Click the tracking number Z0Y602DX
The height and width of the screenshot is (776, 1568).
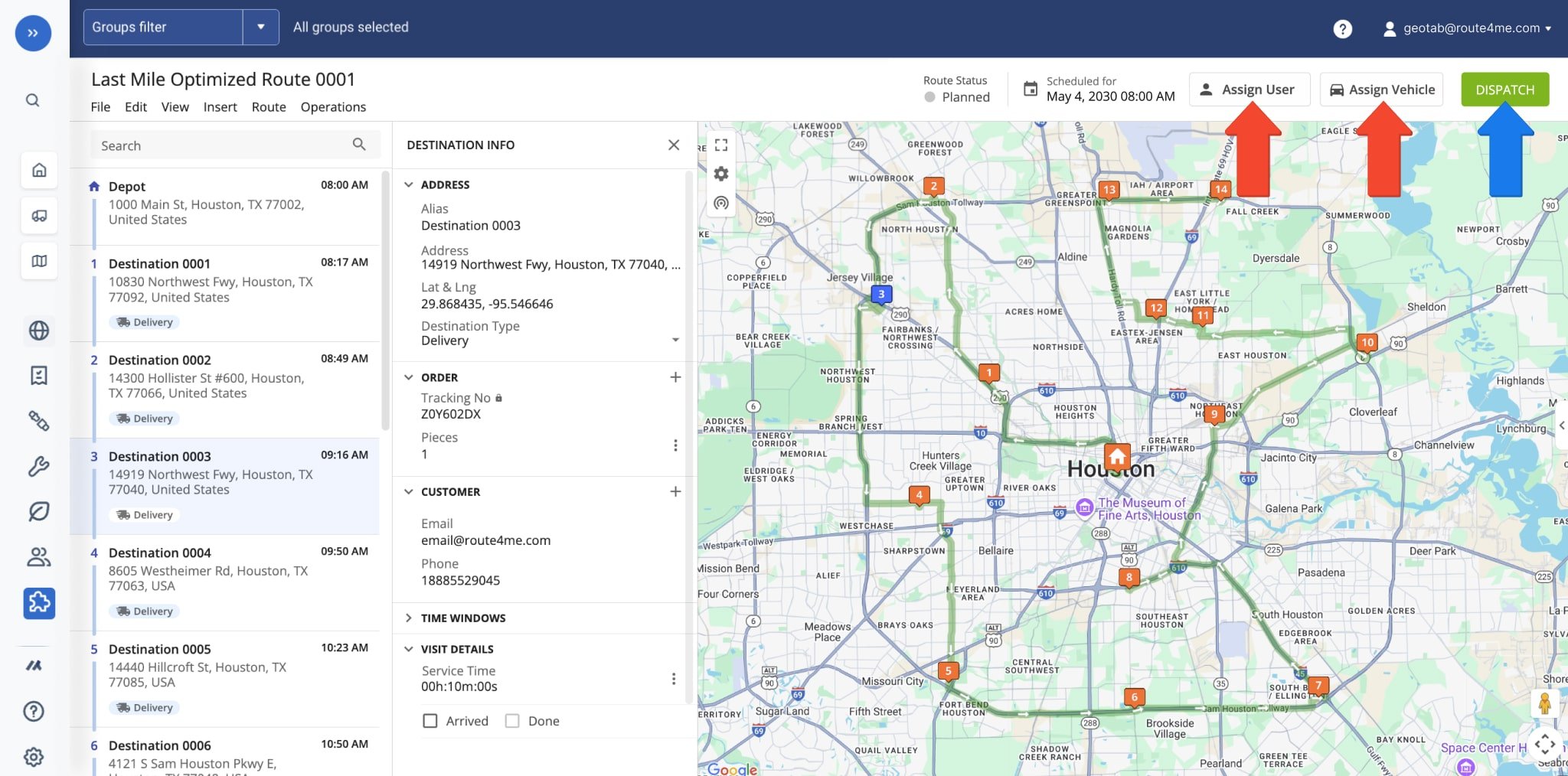pyautogui.click(x=451, y=414)
